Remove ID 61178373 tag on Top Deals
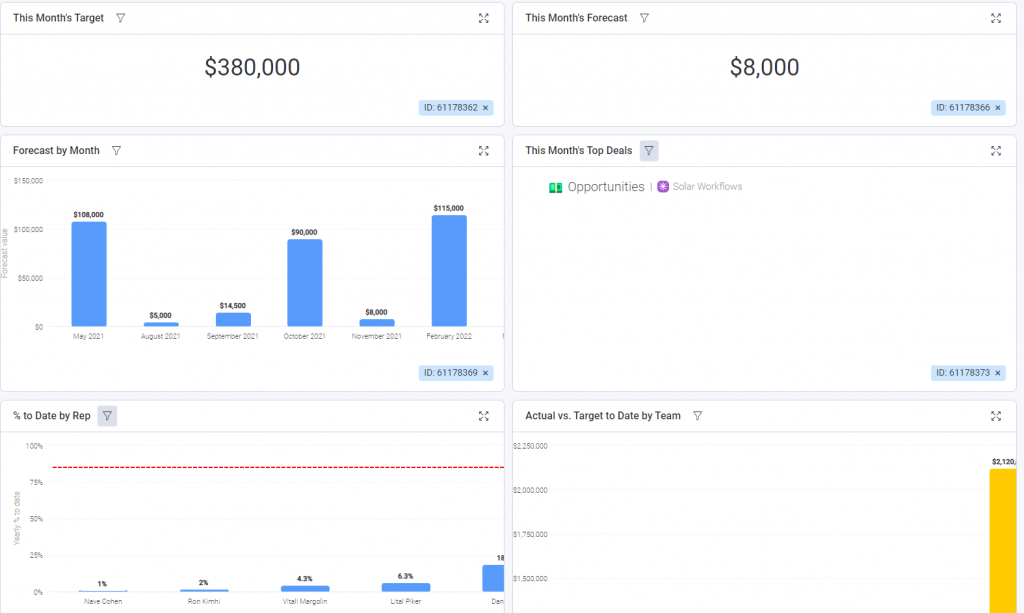Screen dimensions: 1024x613 [x=997, y=373]
